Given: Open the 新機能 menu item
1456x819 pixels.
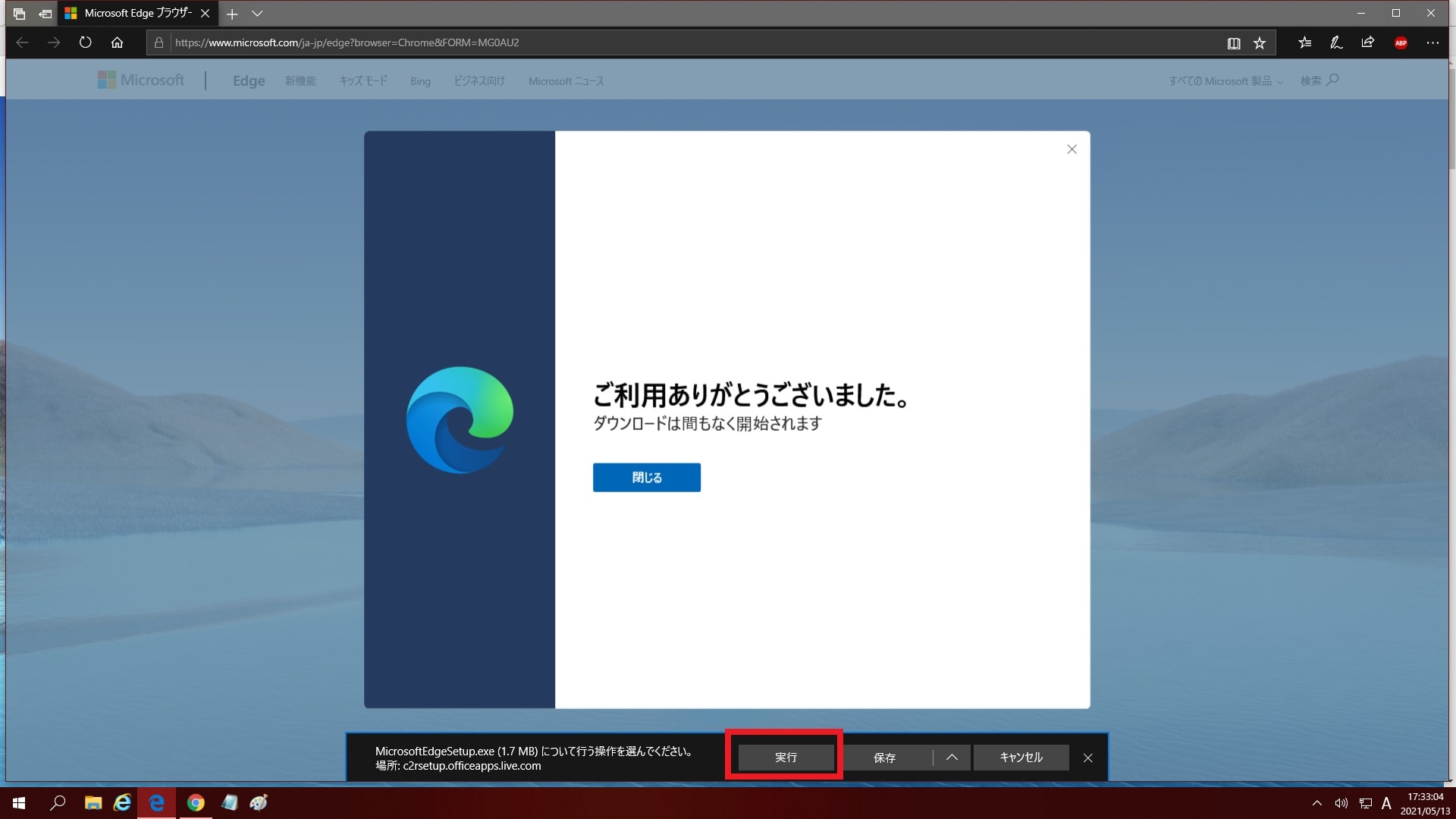Looking at the screenshot, I should click(x=300, y=81).
